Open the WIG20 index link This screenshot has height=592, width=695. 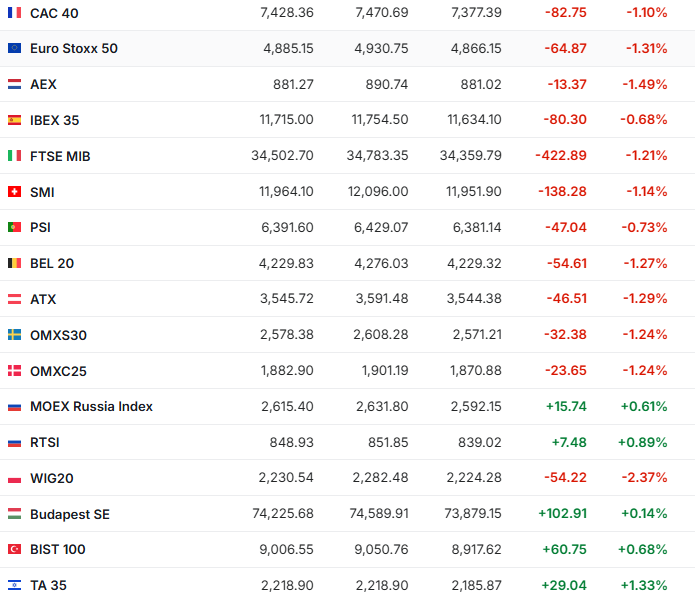click(52, 478)
